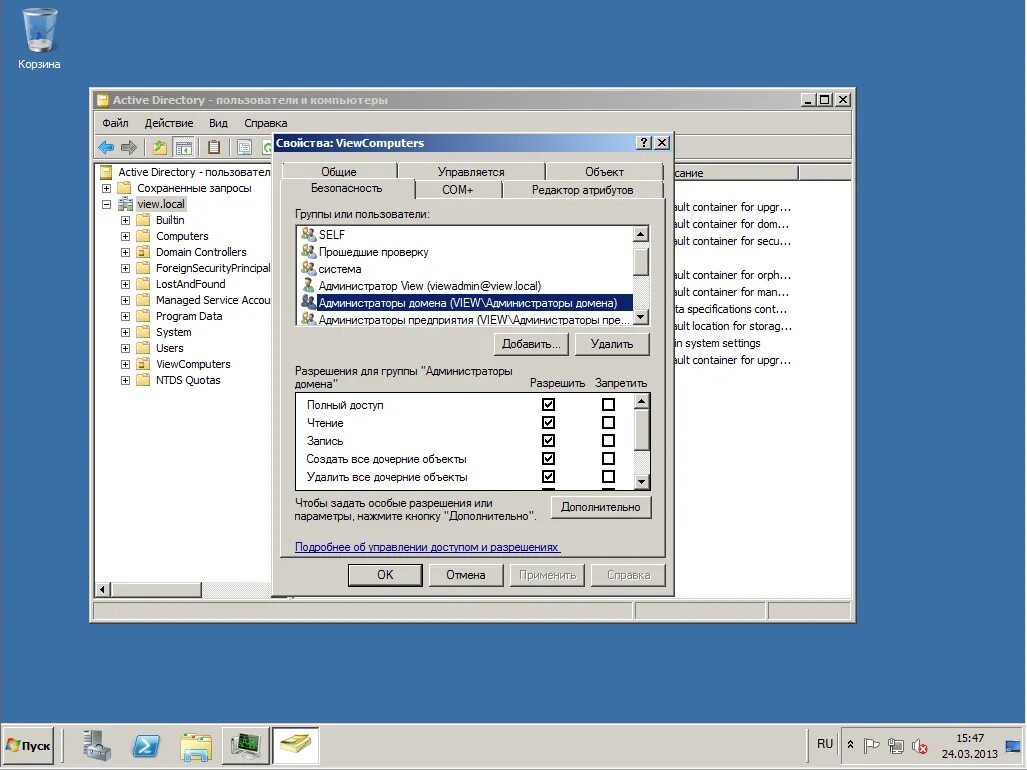Expand the Program Data node
The height and width of the screenshot is (770, 1027).
[x=125, y=317]
